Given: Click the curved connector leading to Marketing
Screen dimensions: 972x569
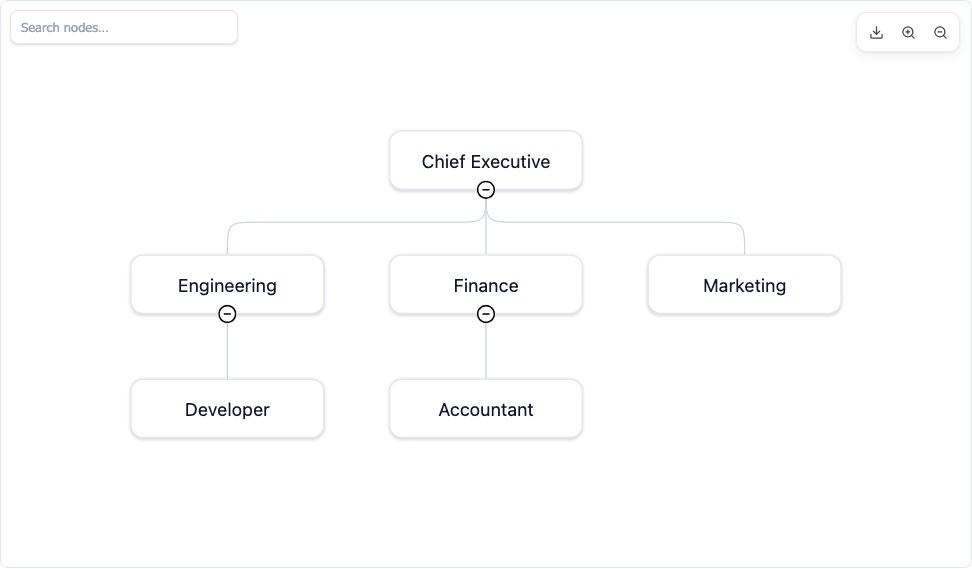Looking at the screenshot, I should 620,222.
